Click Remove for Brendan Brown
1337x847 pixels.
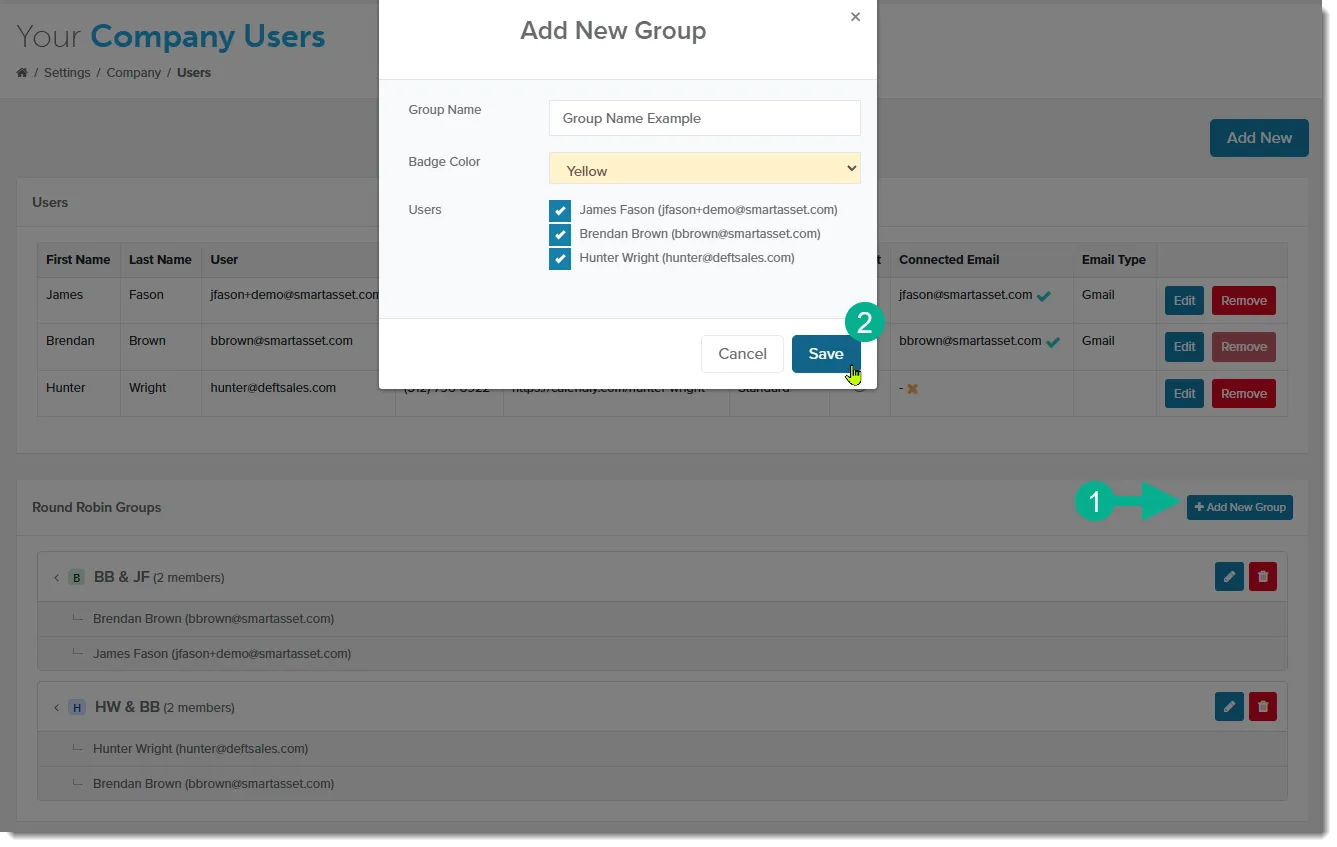click(x=1244, y=347)
